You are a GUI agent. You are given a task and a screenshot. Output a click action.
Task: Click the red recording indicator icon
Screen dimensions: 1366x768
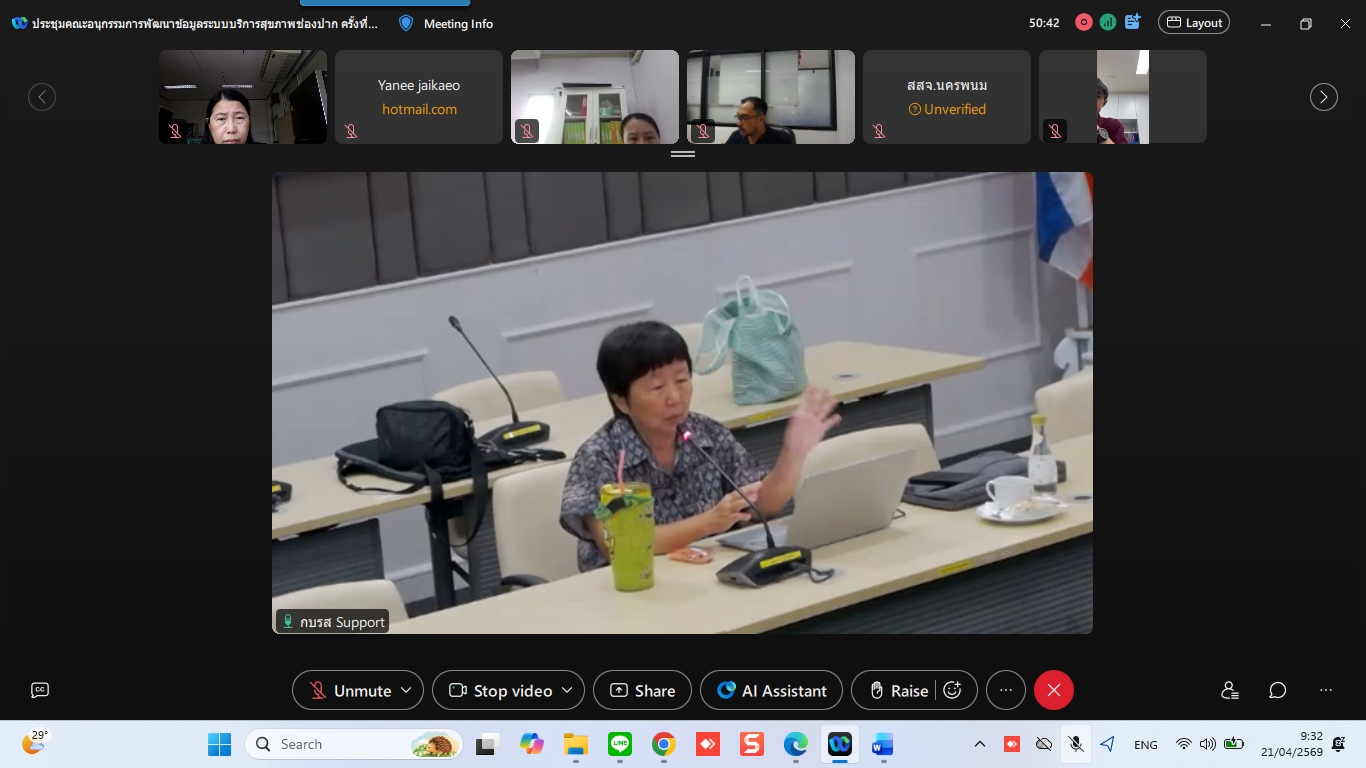(1083, 22)
